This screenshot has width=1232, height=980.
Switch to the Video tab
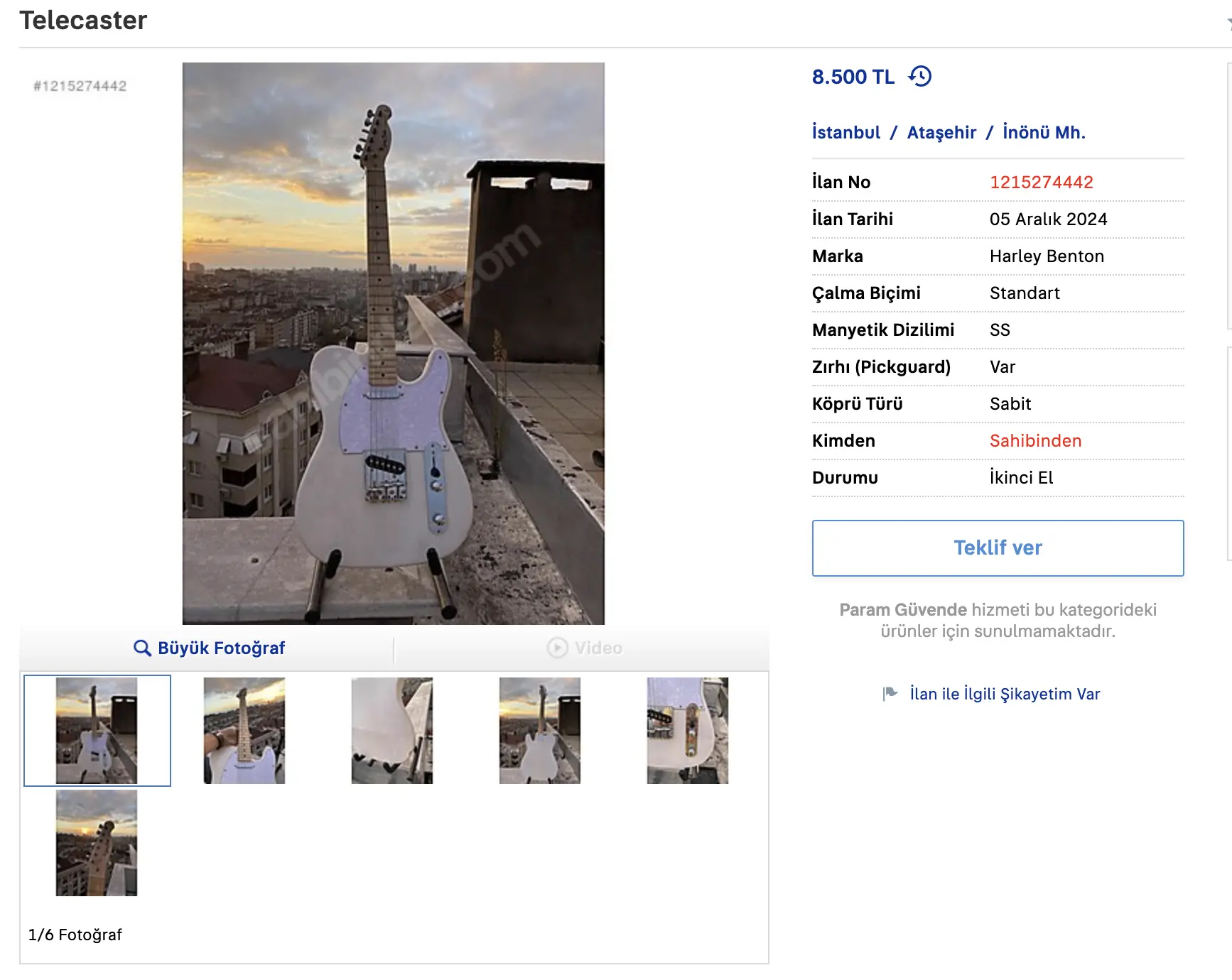point(585,648)
